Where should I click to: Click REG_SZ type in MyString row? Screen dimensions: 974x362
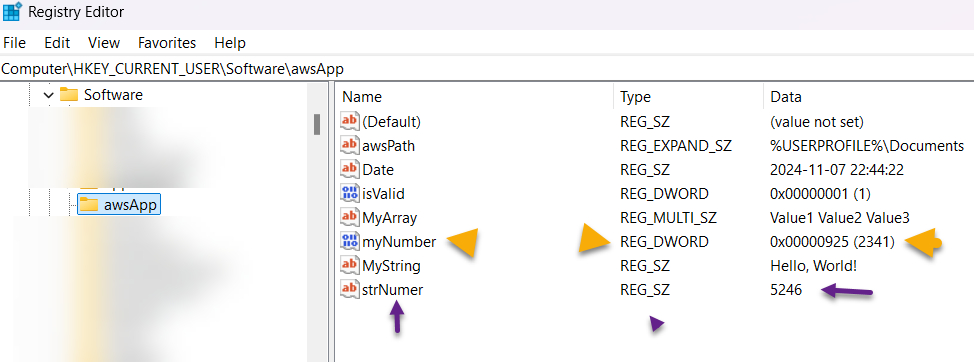(x=645, y=266)
